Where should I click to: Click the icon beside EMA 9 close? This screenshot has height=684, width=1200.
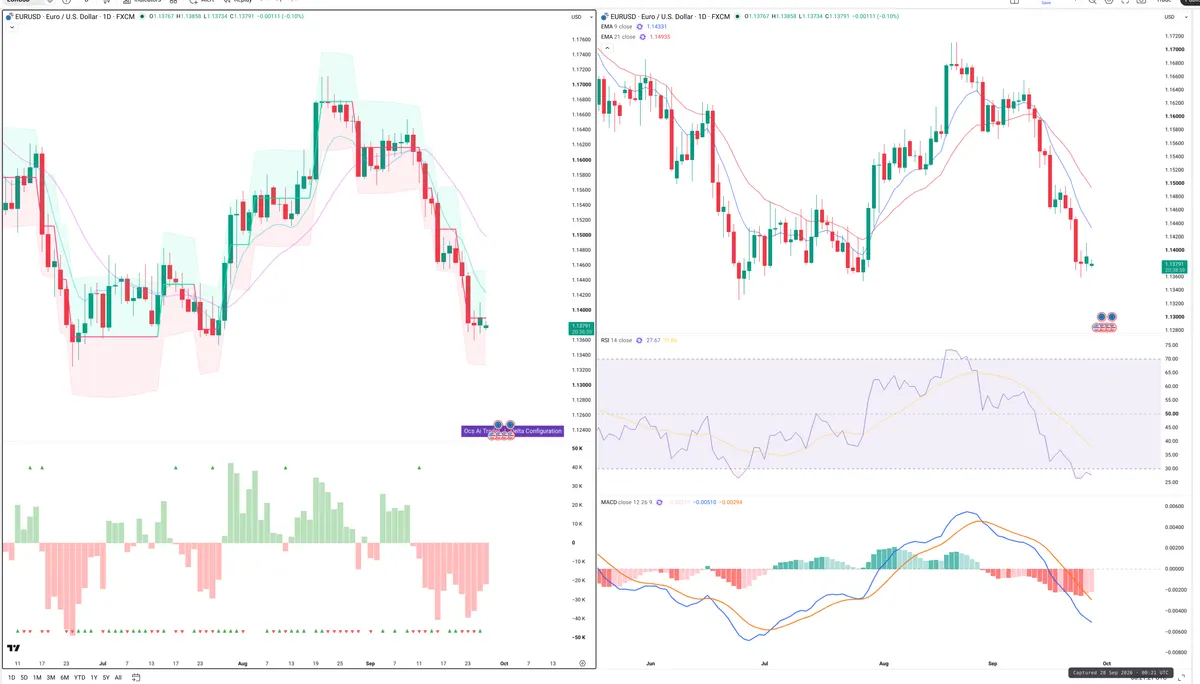(640, 27)
